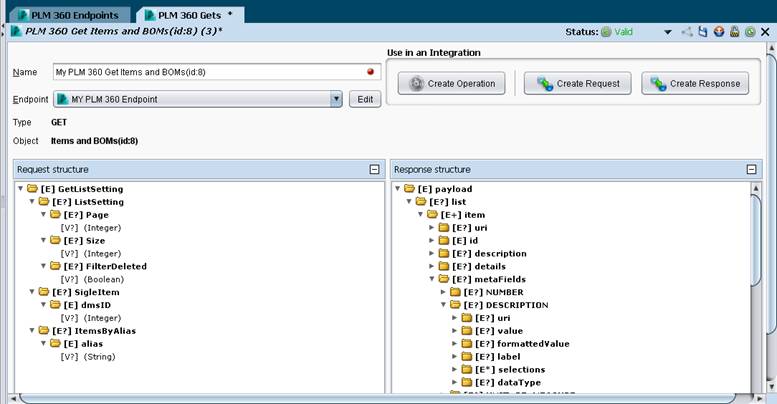
Task: Click the Response structure vertical scrollbar
Action: [x=756, y=240]
